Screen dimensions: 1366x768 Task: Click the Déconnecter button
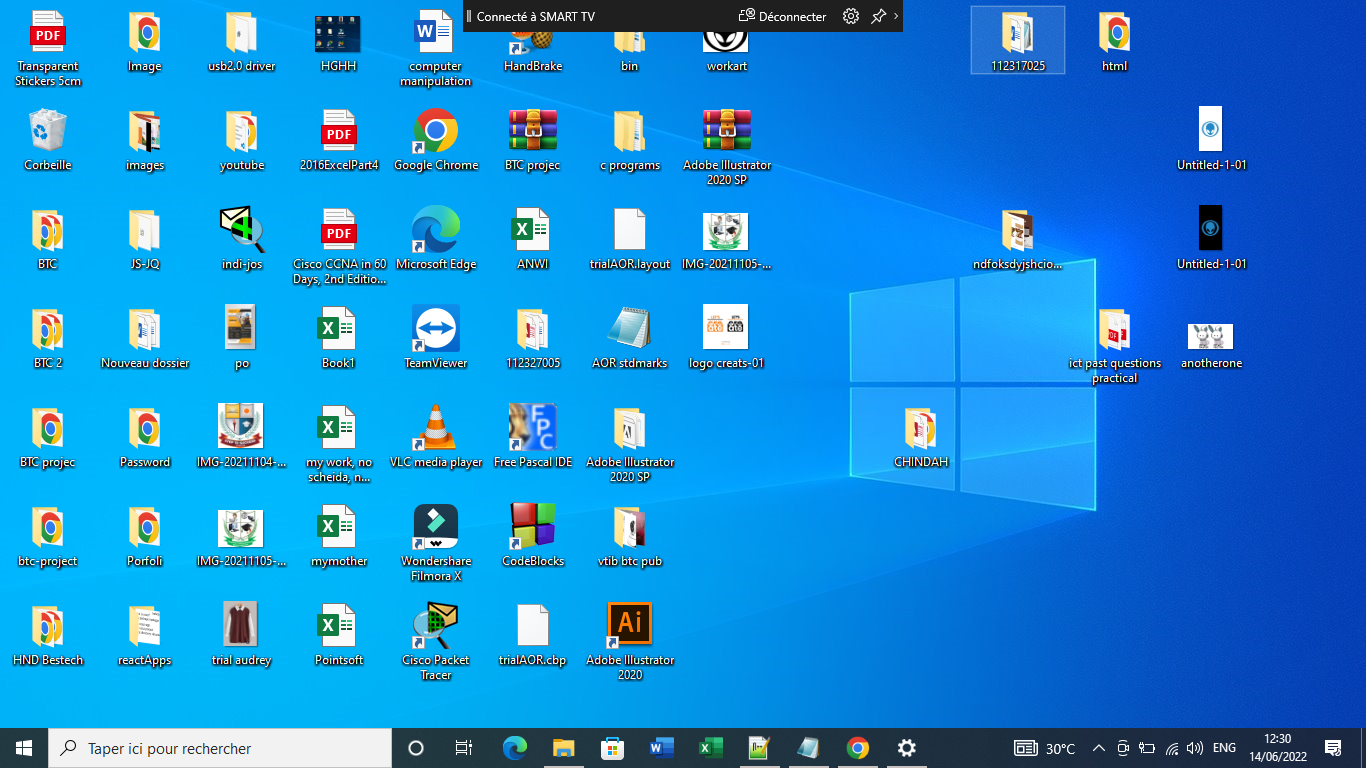(x=782, y=16)
